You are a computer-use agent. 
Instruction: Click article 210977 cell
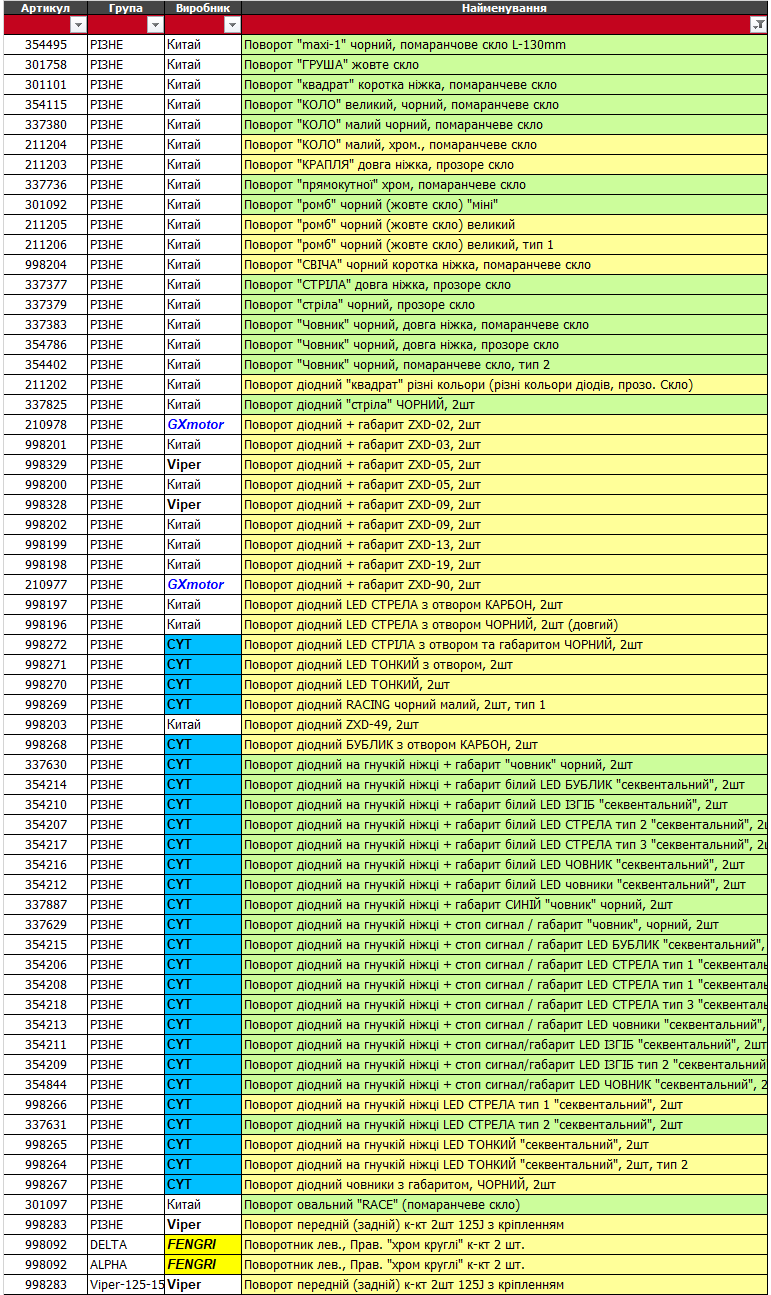point(46,585)
